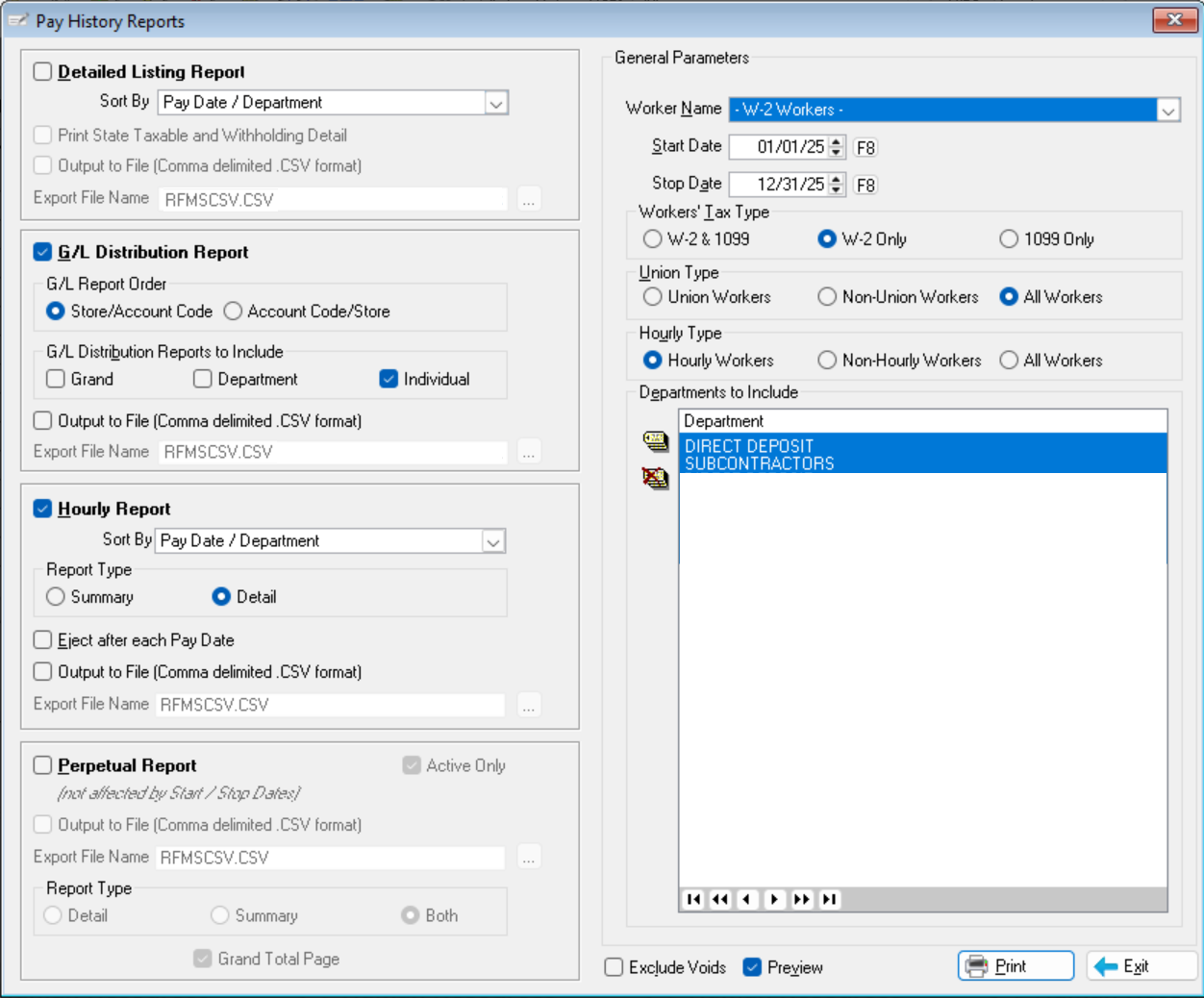Open the Worker Name dropdown
Screen dimensions: 1204x998
1168,111
